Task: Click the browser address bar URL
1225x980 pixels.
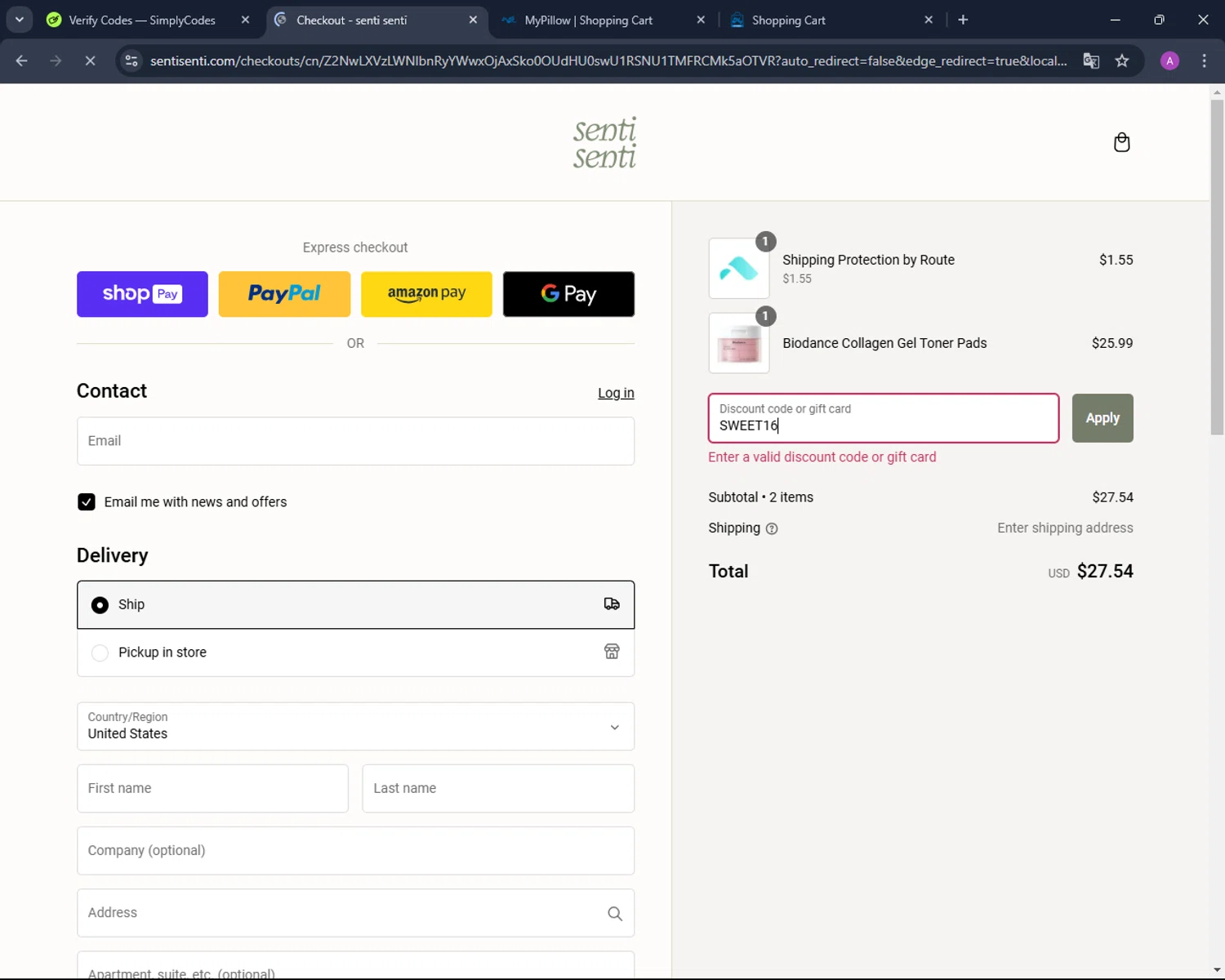Action: [x=608, y=60]
